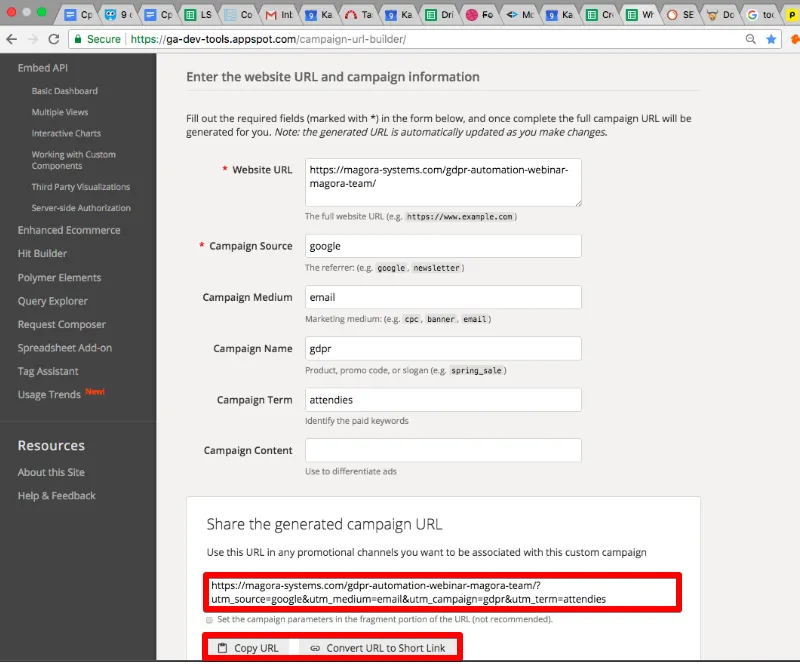Screen dimensions: 800x665
Task: Select Server-side Authorization link
Action: 81,208
